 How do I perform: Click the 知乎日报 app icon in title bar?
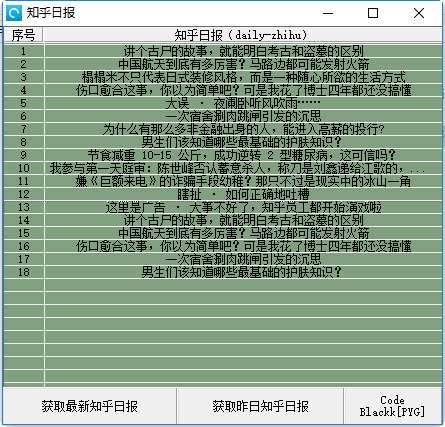click(x=14, y=13)
